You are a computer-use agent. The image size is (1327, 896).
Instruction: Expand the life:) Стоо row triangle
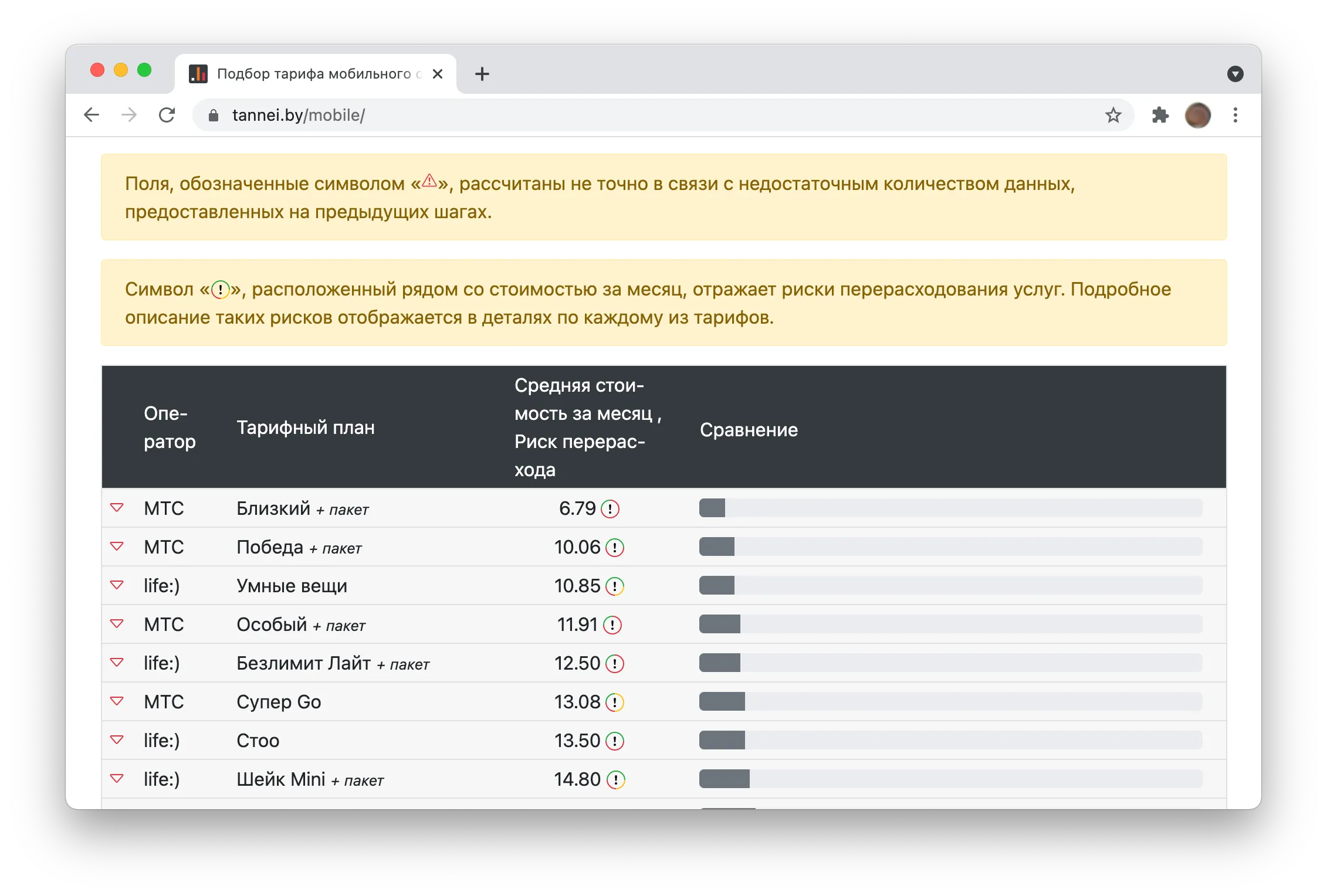[117, 740]
